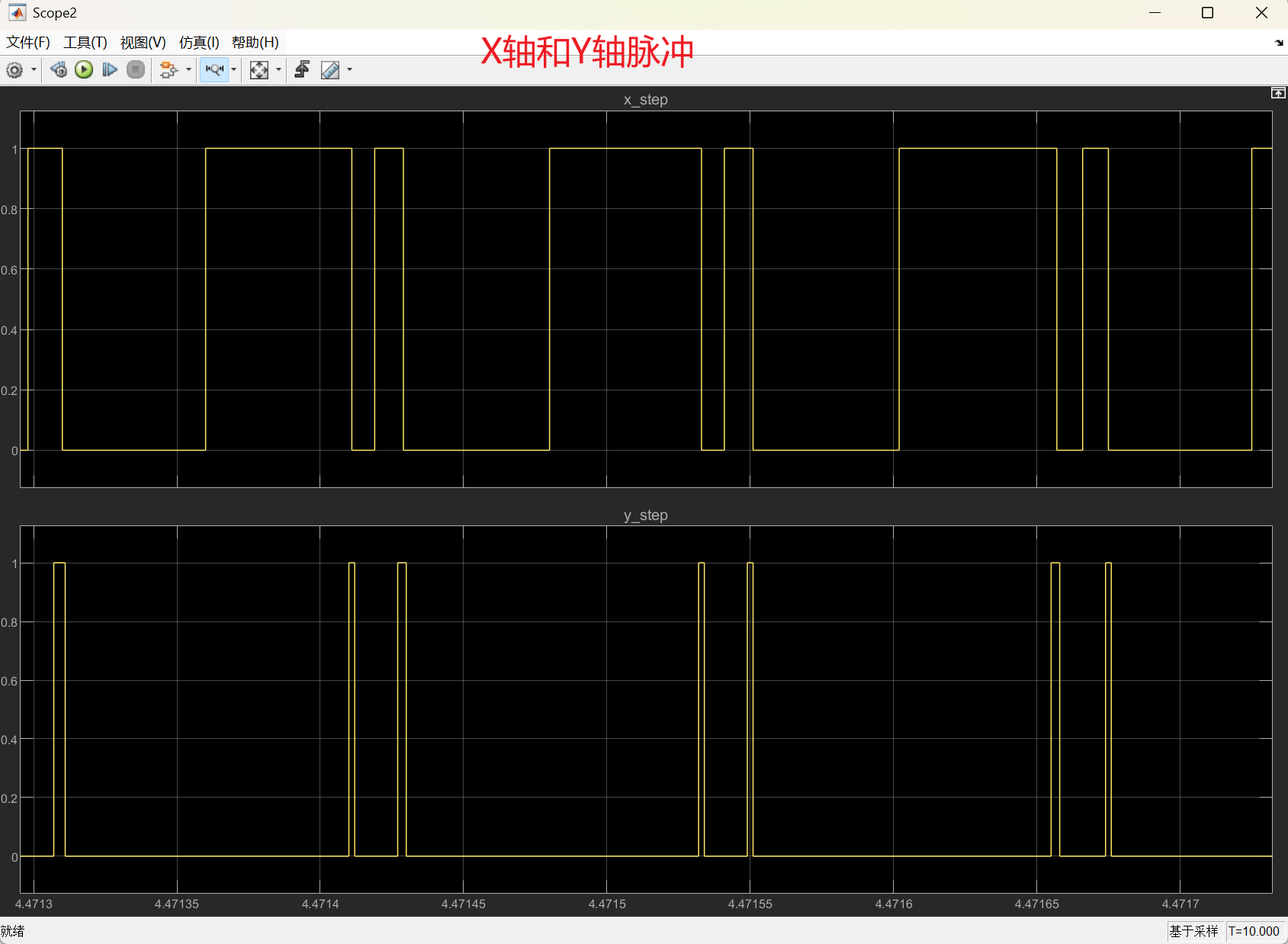Open the zoom tool dropdown arrow
This screenshot has width=1288, height=944.
pos(233,70)
